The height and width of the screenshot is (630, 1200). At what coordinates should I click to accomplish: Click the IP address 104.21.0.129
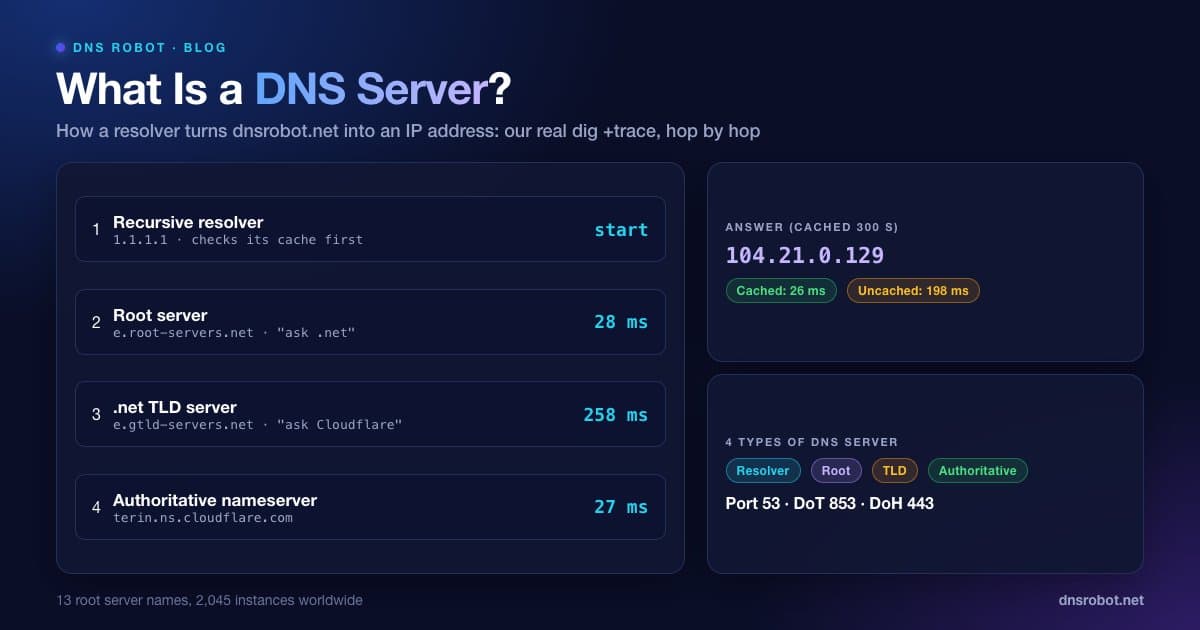(805, 255)
